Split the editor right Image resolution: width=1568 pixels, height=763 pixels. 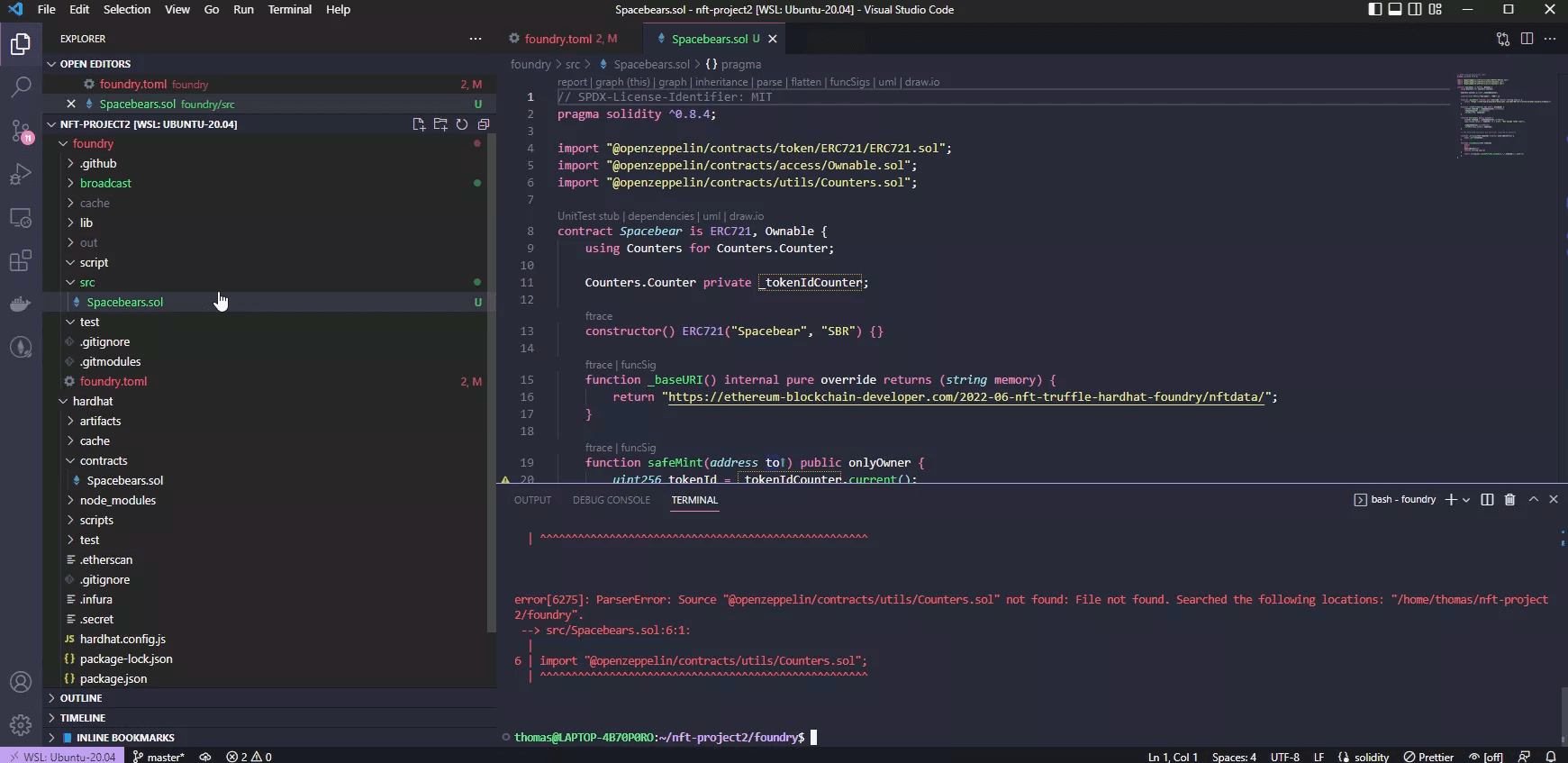1527,39
